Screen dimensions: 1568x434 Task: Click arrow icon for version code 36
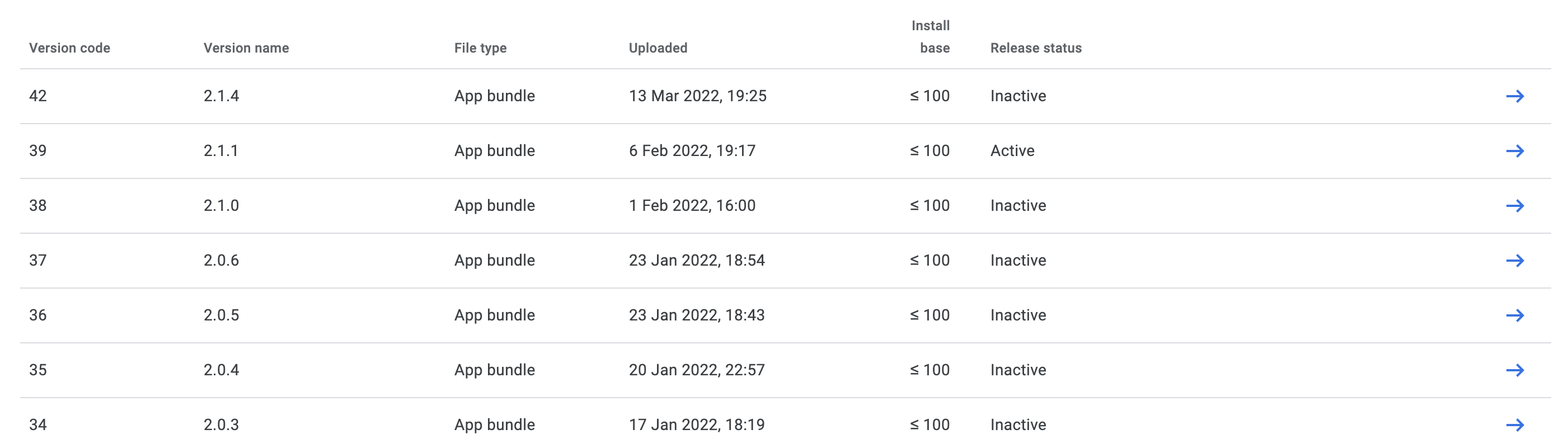pos(1514,315)
